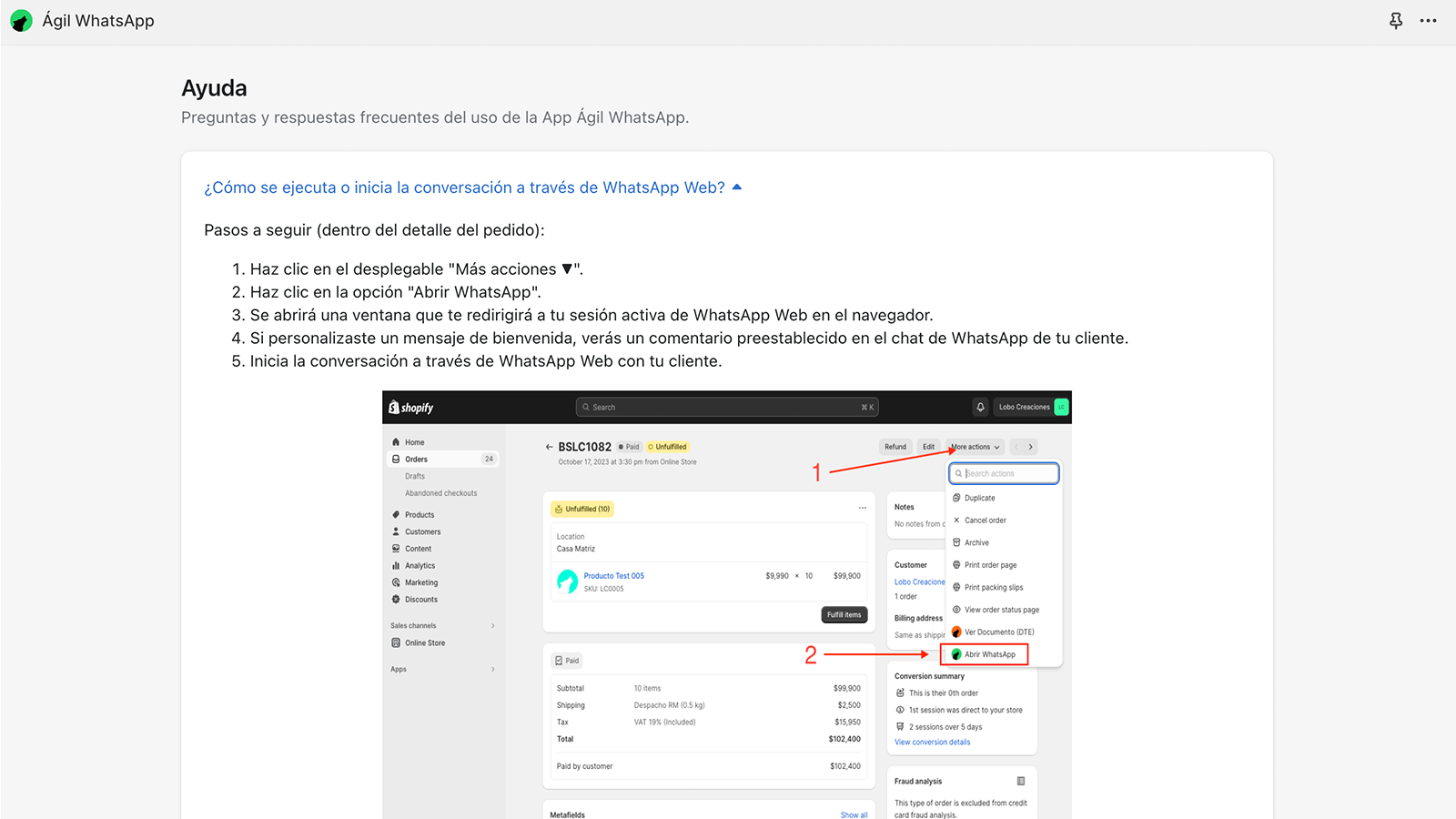Click the Producto Test 005 thumbnail
Screen dimensions: 1456x819
567,581
